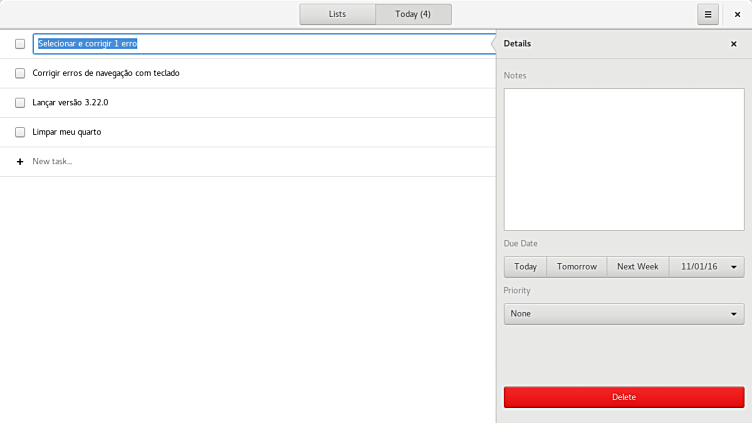Select the 'Limpar meu quarto' task row

pos(250,132)
